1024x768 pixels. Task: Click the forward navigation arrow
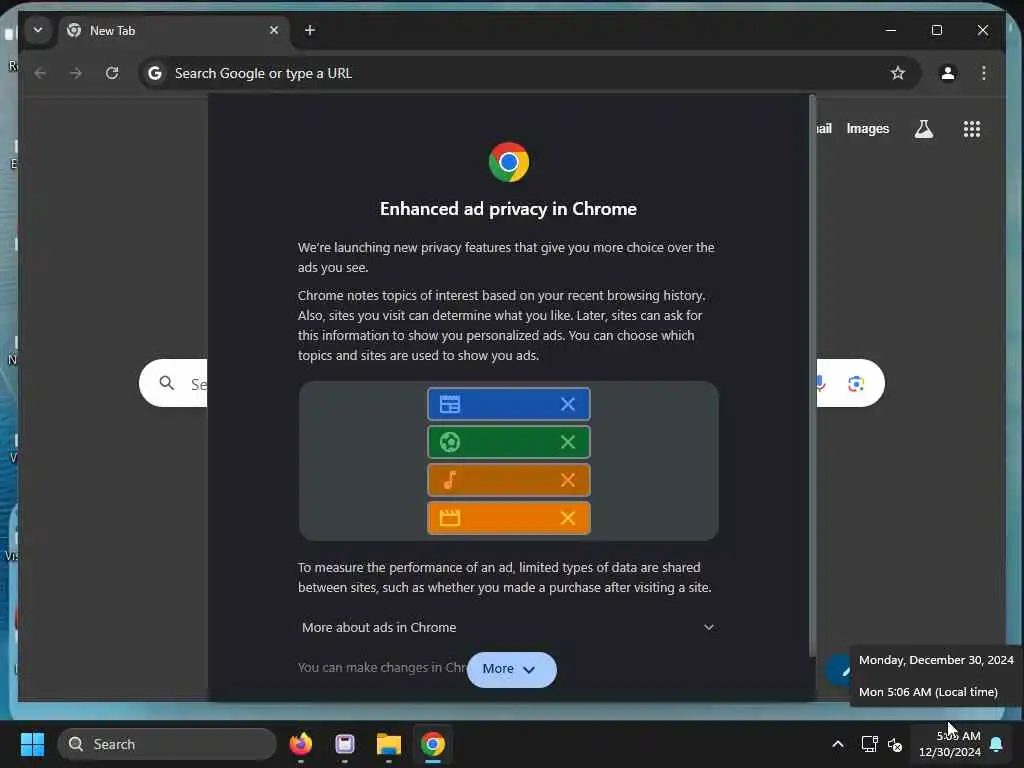click(76, 73)
